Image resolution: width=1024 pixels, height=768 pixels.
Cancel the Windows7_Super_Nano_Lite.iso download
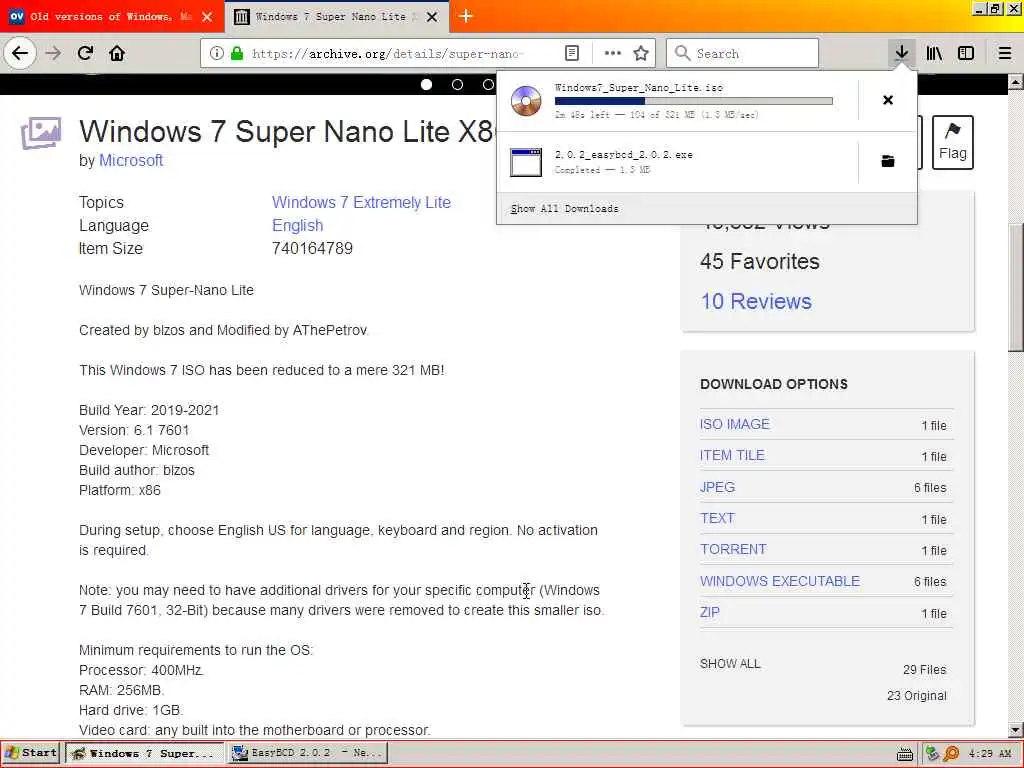coord(888,100)
